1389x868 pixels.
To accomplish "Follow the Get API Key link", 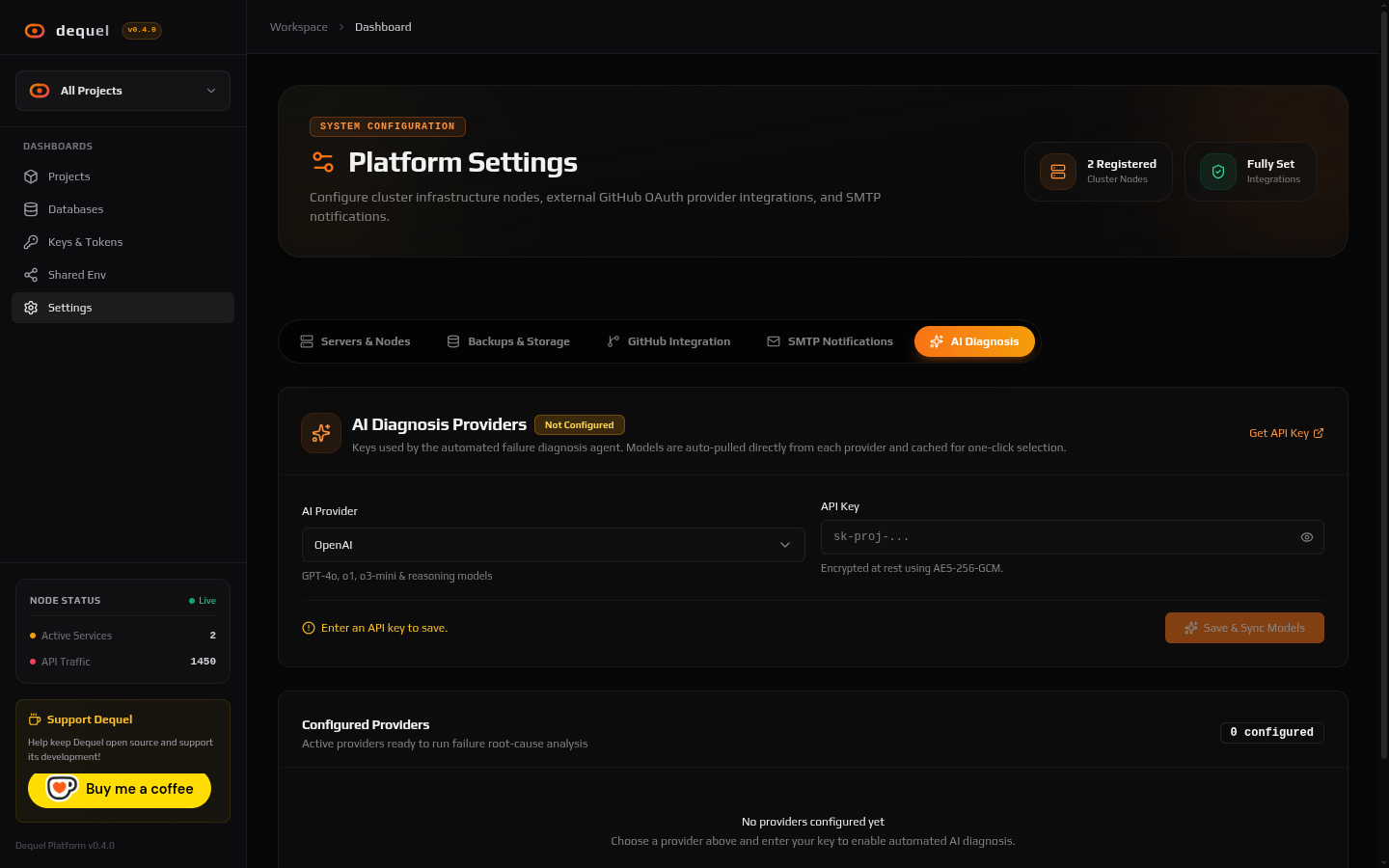I will point(1286,433).
